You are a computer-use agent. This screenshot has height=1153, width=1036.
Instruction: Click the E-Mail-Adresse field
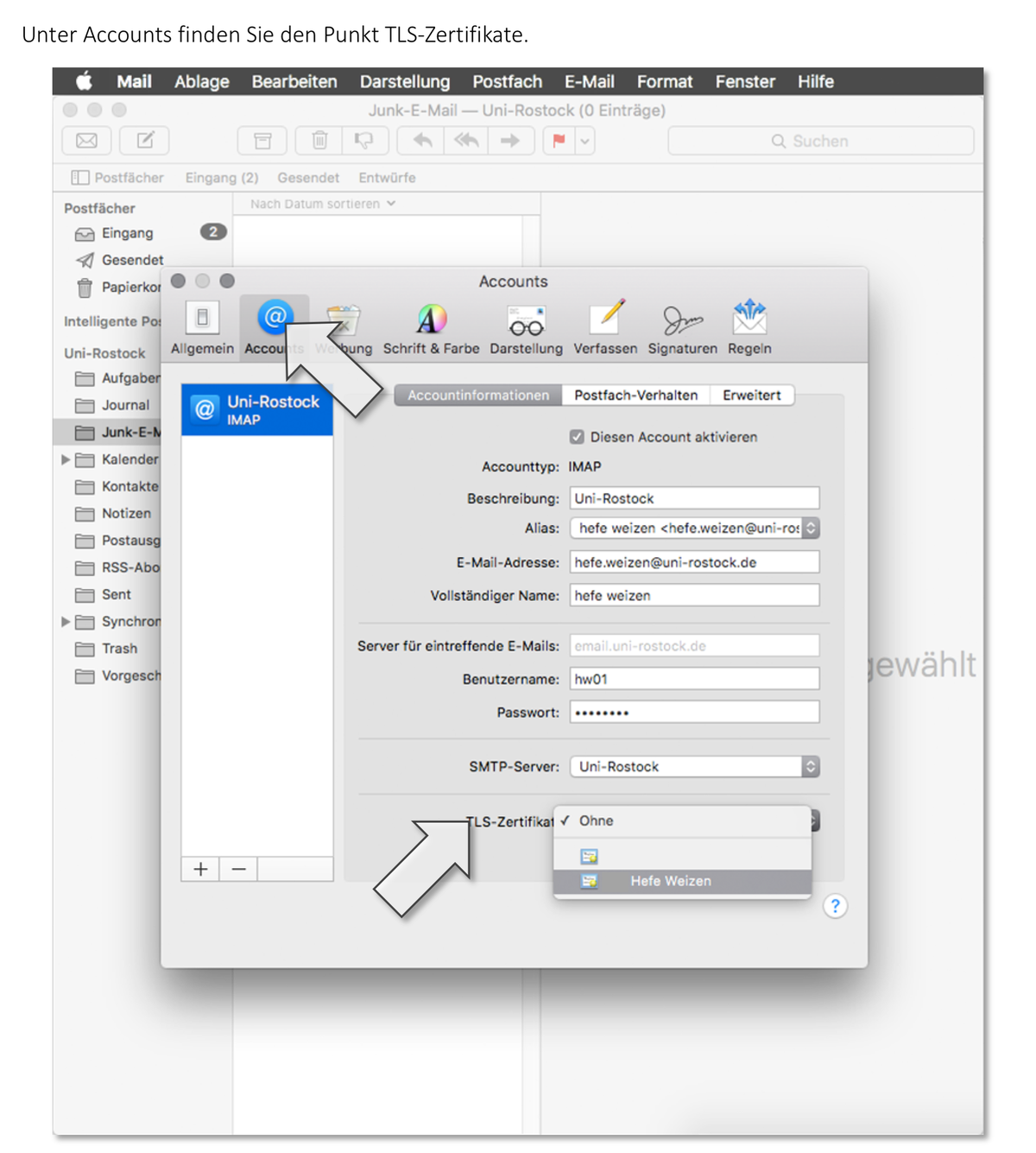point(694,562)
